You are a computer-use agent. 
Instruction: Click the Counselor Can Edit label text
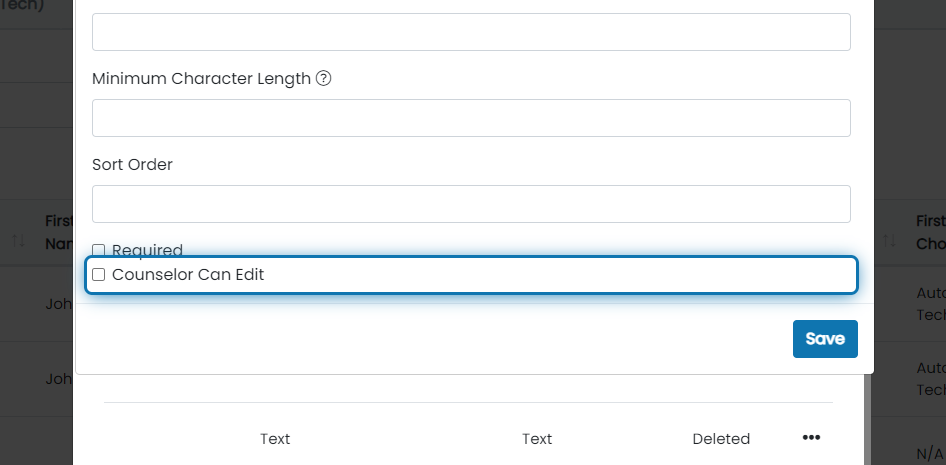click(x=188, y=275)
